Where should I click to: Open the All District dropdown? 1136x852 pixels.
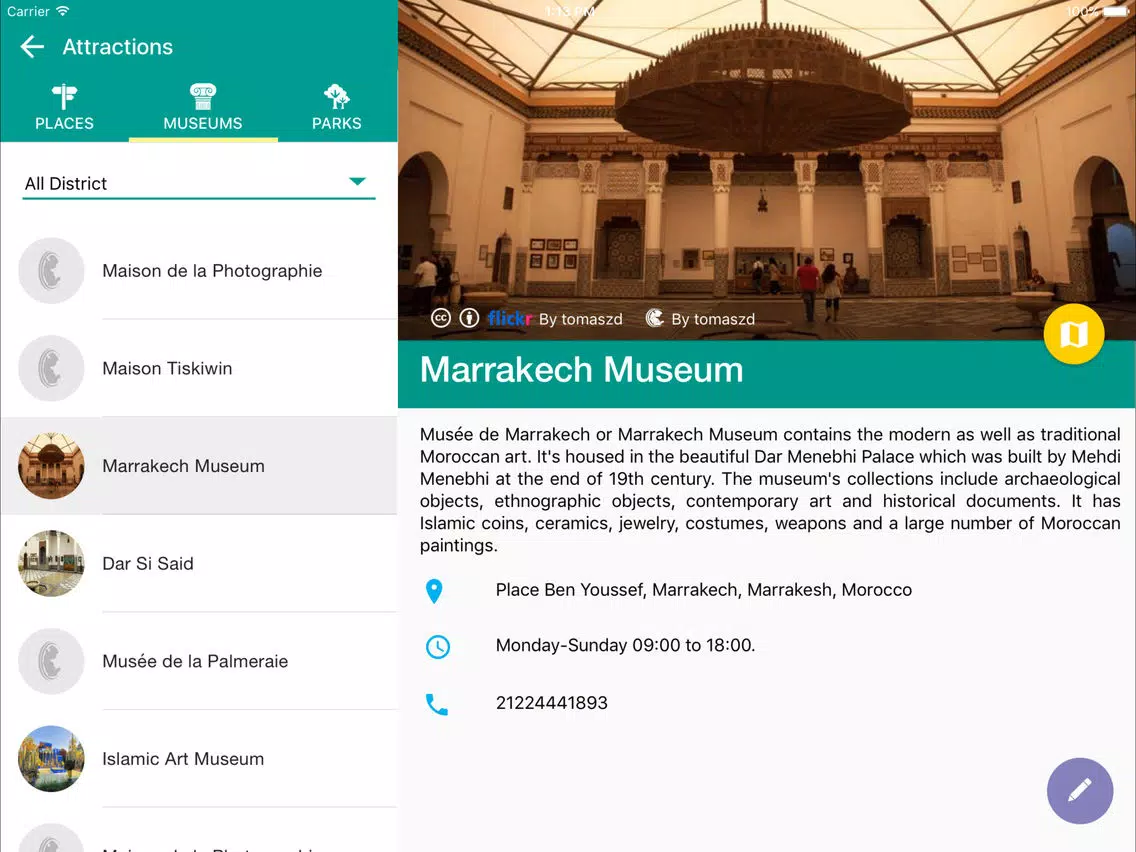[x=199, y=183]
